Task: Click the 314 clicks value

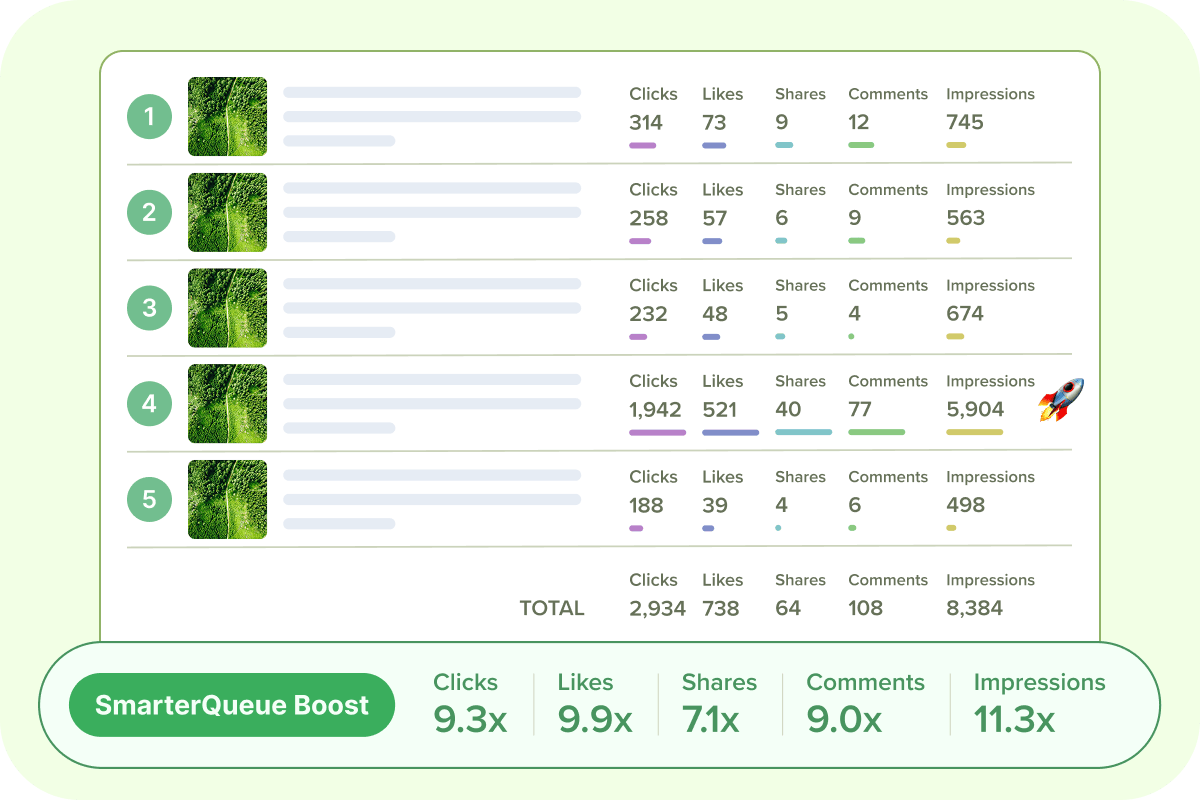Action: click(x=646, y=123)
